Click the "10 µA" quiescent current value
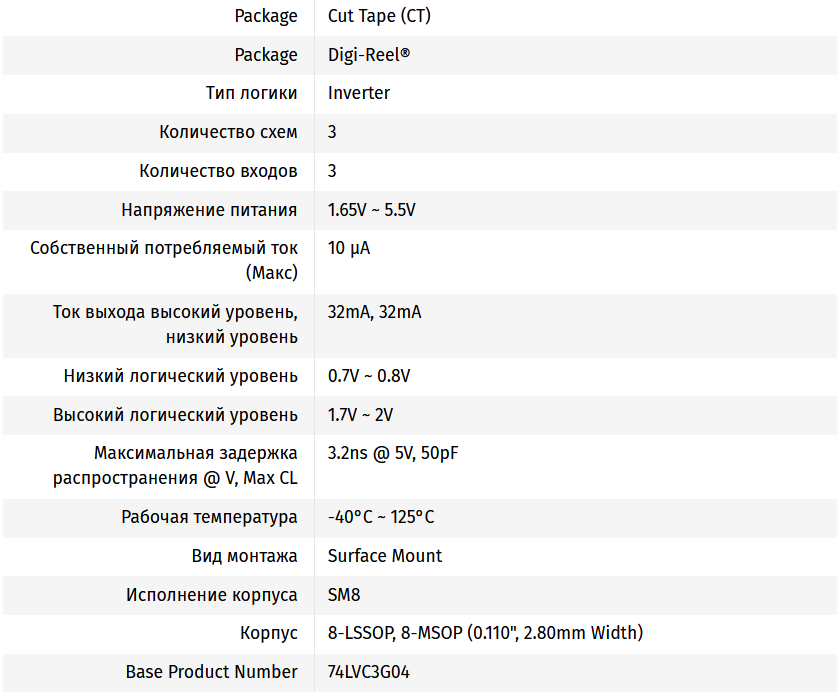Screen dimensions: 837x692 tap(349, 248)
